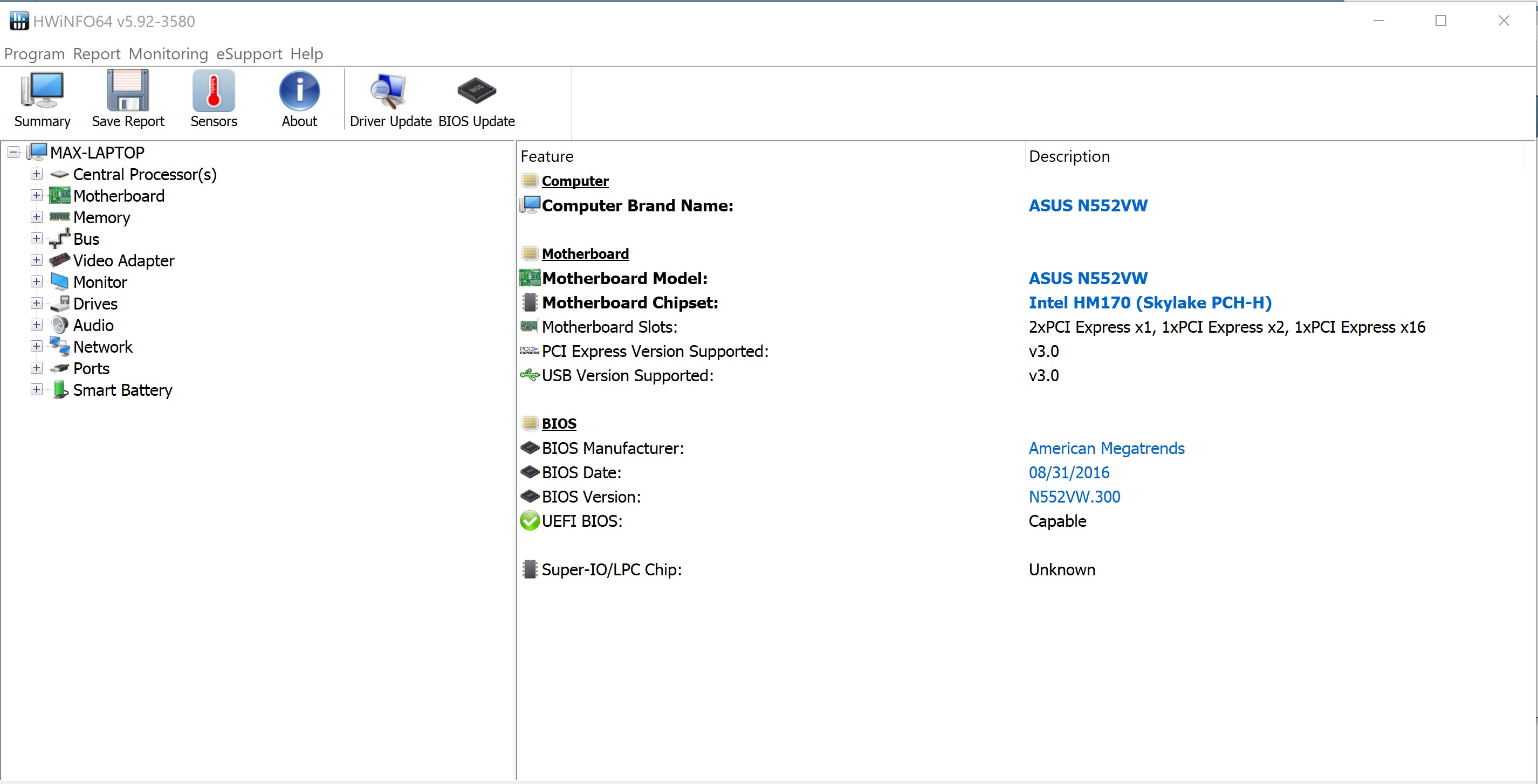
Task: Click the American Megatrends link
Action: click(x=1107, y=448)
